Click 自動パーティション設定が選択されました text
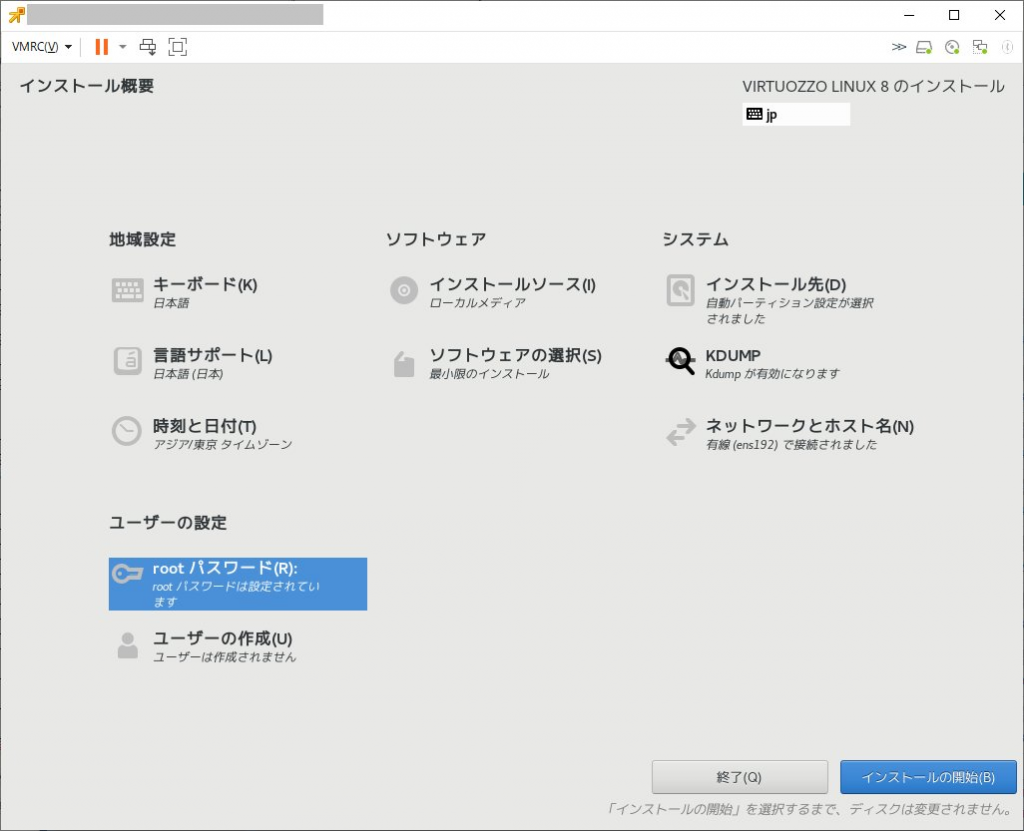The height and width of the screenshot is (831, 1024). 790,311
